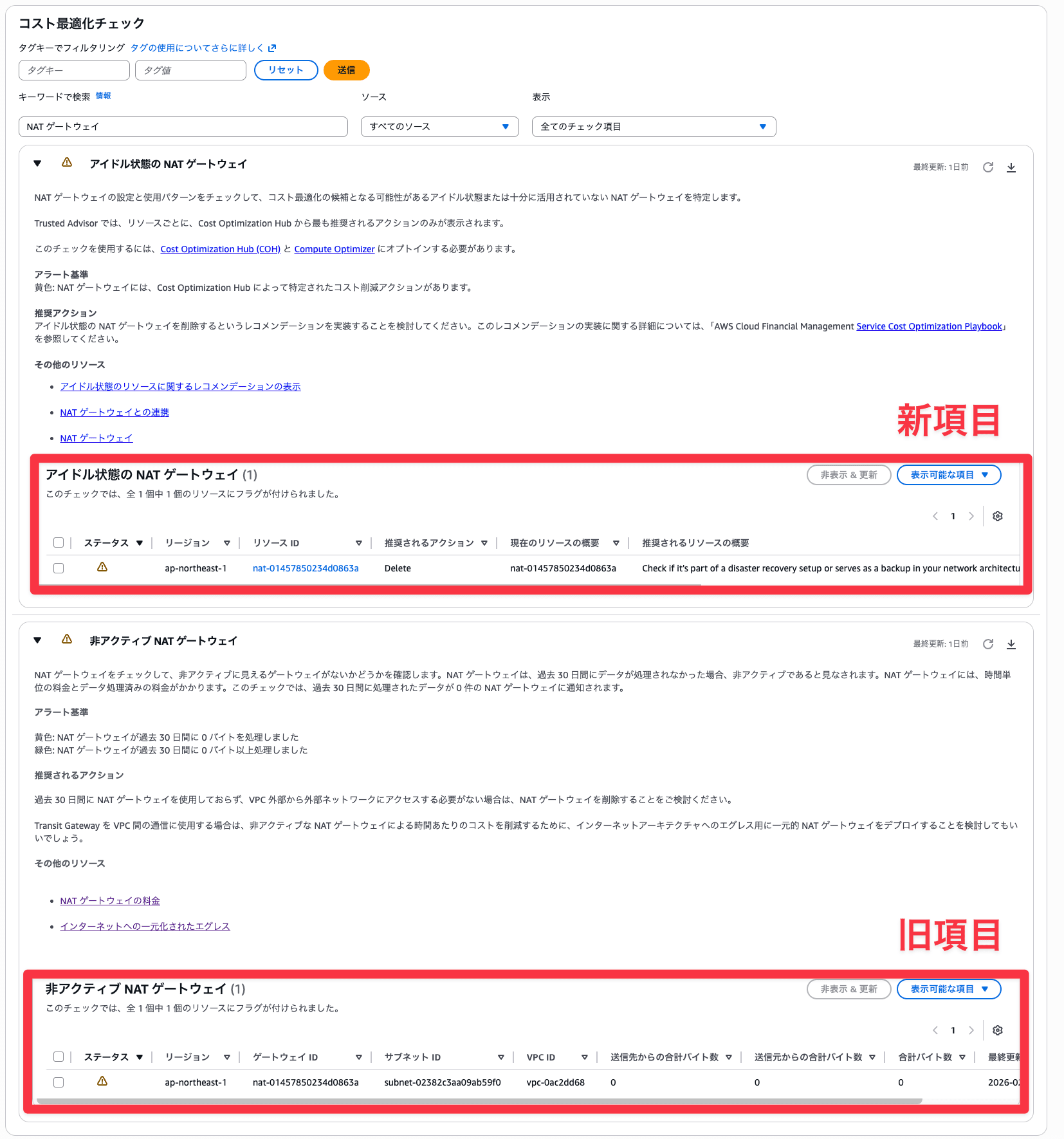Click warning status icon in inactive NAT row
Viewport: 1064px width, 1139px height.
102,1081
